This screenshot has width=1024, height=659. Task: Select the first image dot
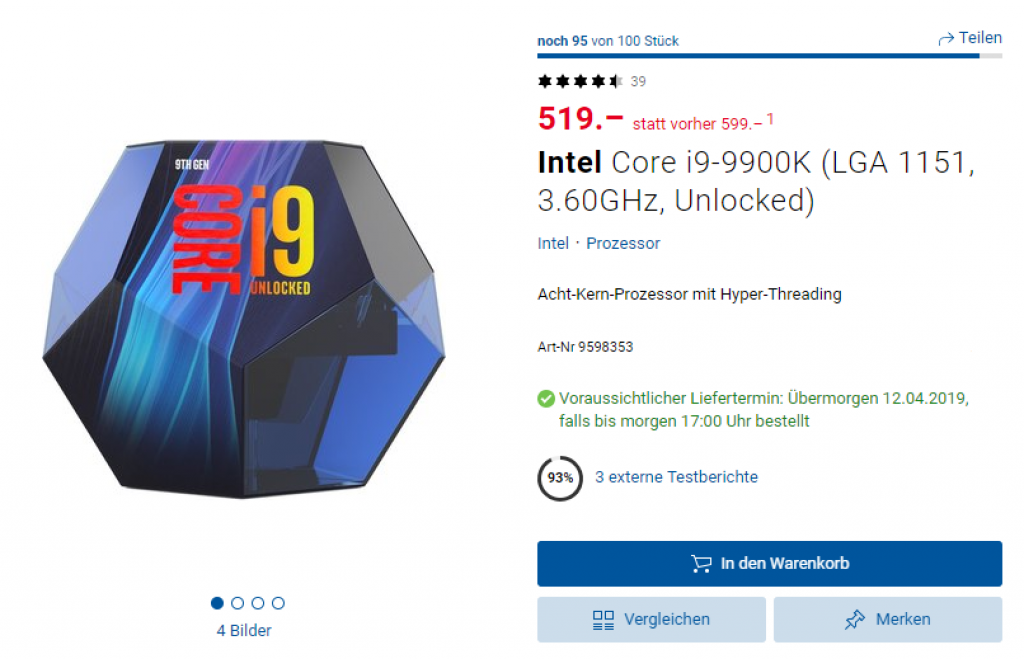point(217,603)
